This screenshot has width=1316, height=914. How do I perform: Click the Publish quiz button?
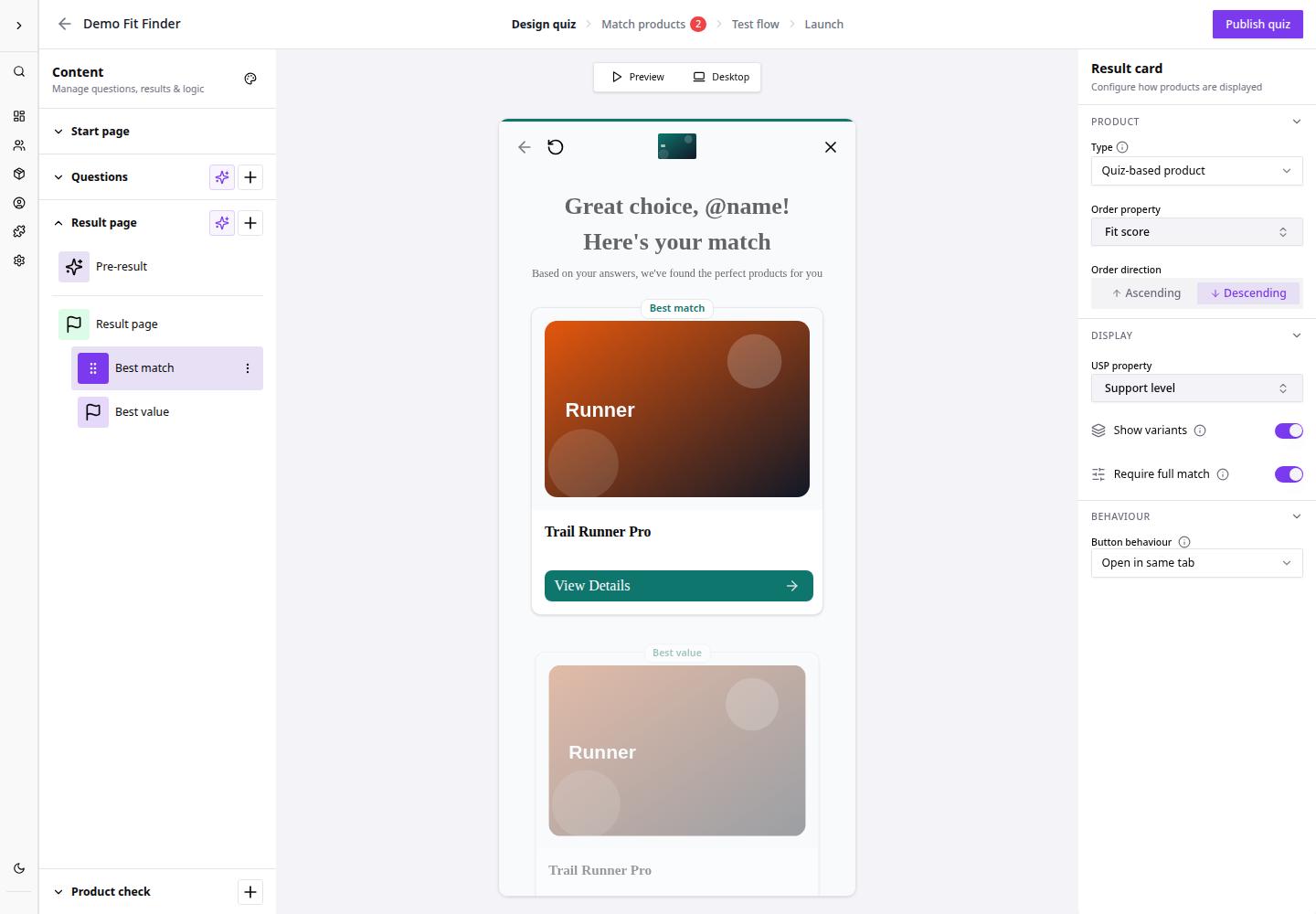(x=1258, y=25)
